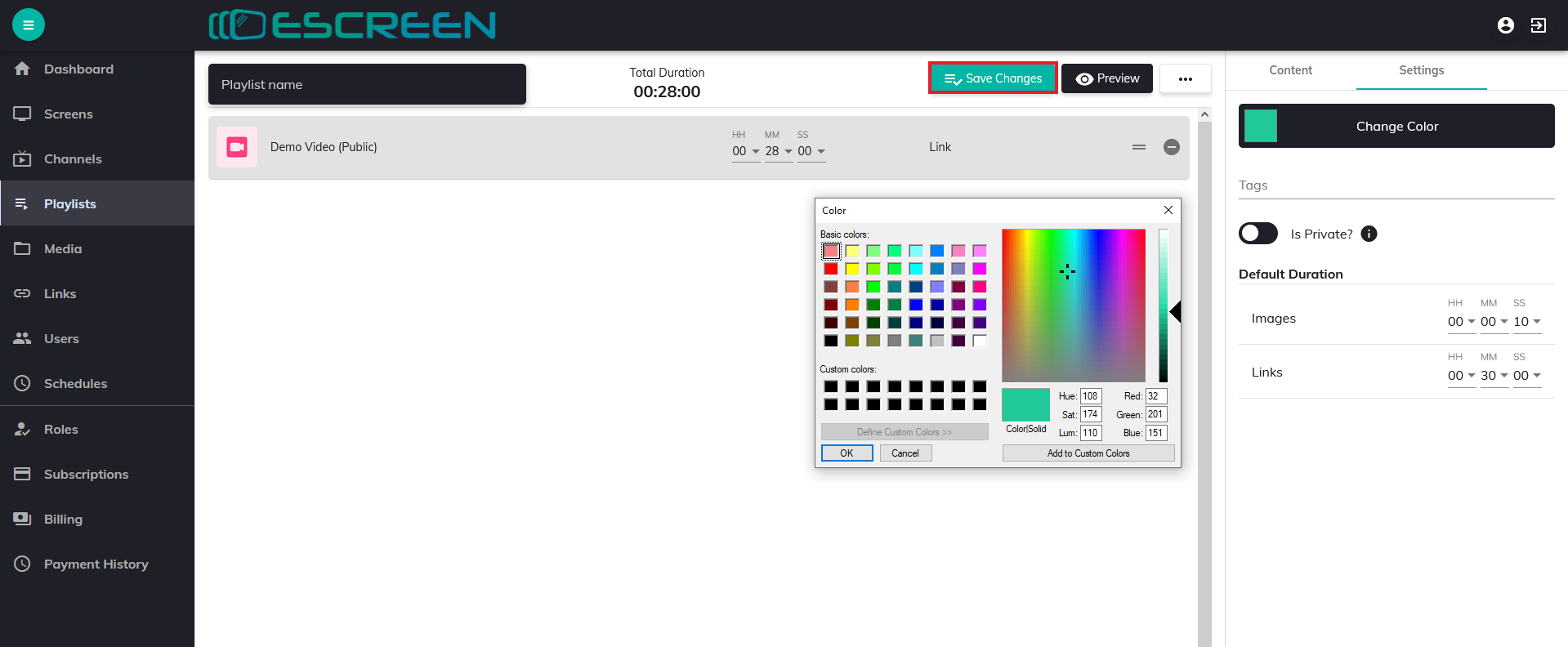Toggle the Is Private switch
This screenshot has height=647, width=1568.
1258,234
